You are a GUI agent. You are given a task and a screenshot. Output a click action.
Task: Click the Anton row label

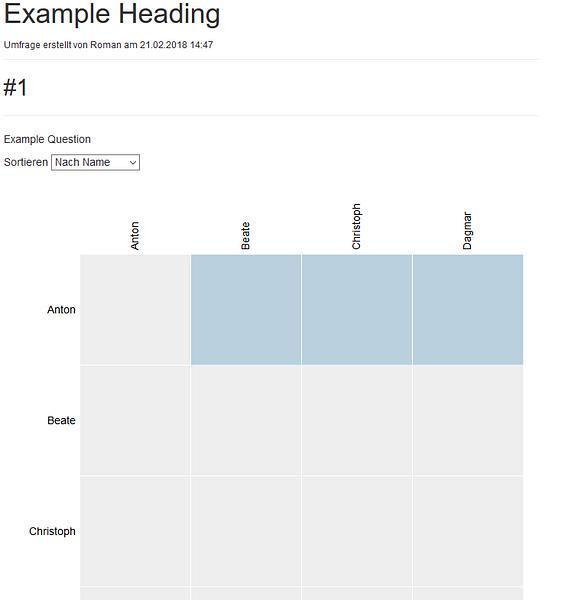tap(61, 310)
